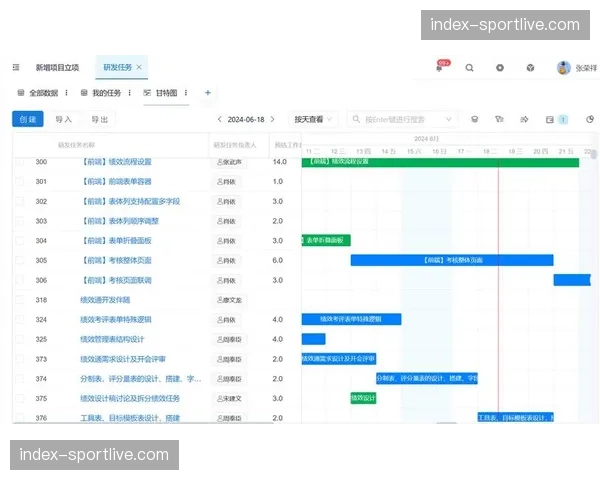The height and width of the screenshot is (480, 600).
Task: Open 我的任务 view options three-dot menu
Action: click(x=130, y=93)
